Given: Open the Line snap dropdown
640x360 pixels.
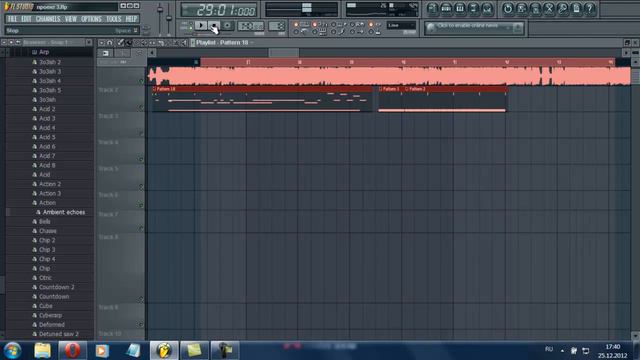Looking at the screenshot, I should (401, 25).
